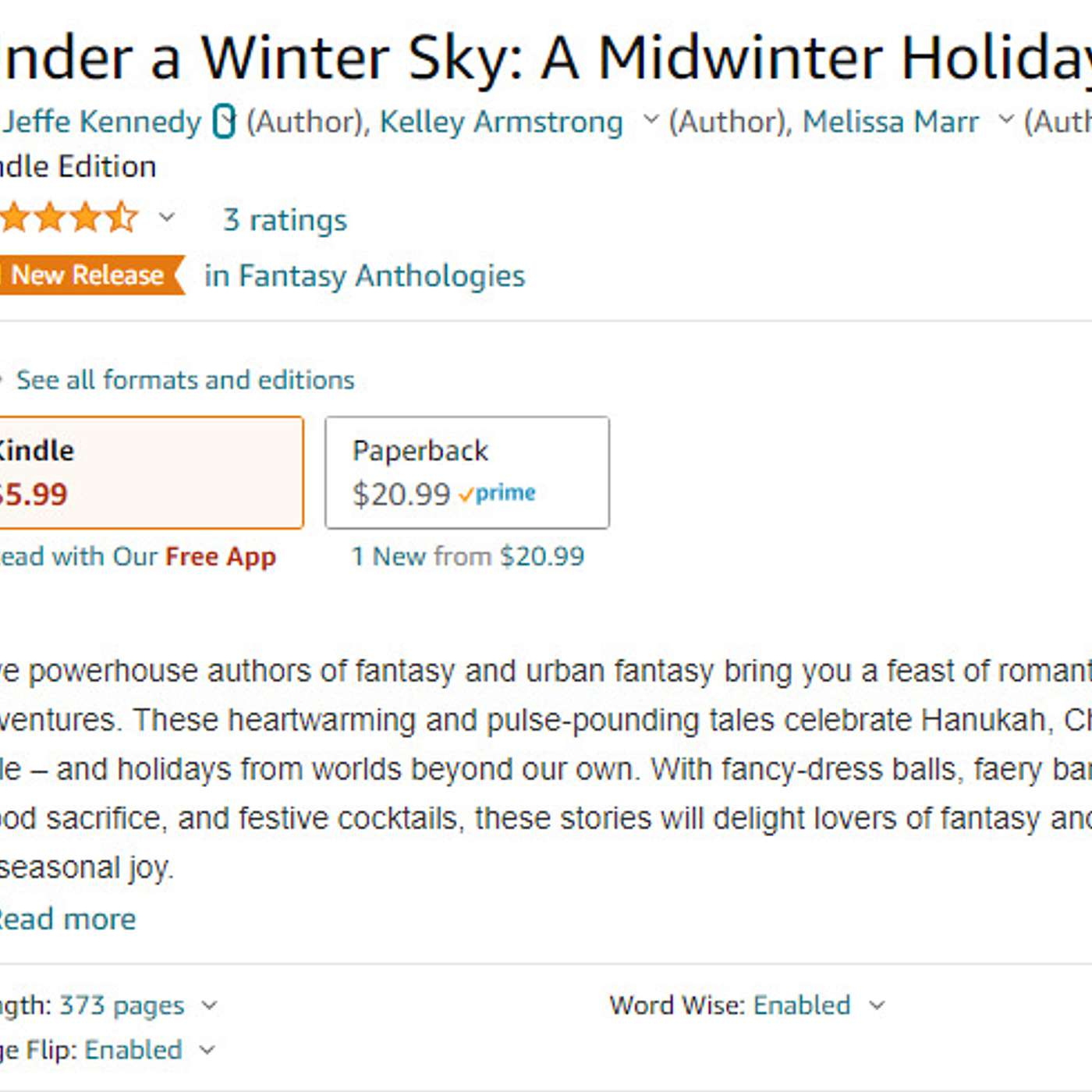Open the Melissa Marr author dropdown arrow
1092x1092 pixels.
click(x=1006, y=120)
